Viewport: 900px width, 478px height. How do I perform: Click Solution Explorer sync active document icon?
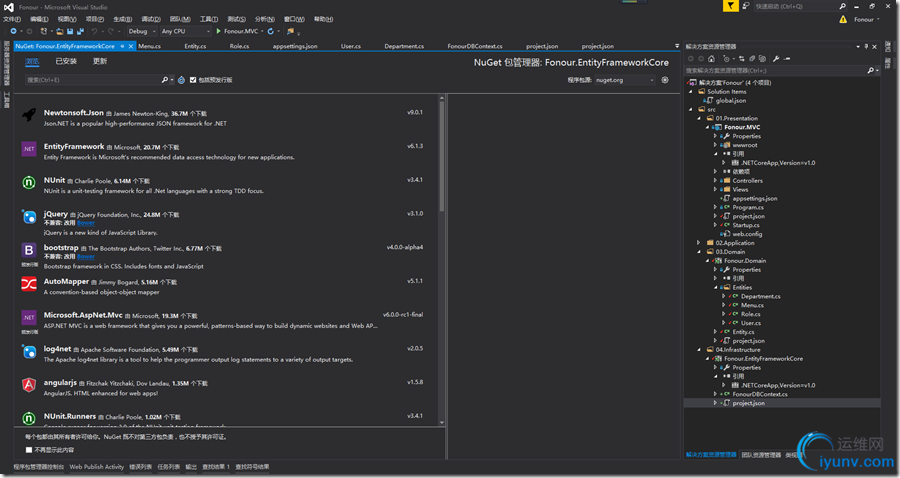click(742, 59)
